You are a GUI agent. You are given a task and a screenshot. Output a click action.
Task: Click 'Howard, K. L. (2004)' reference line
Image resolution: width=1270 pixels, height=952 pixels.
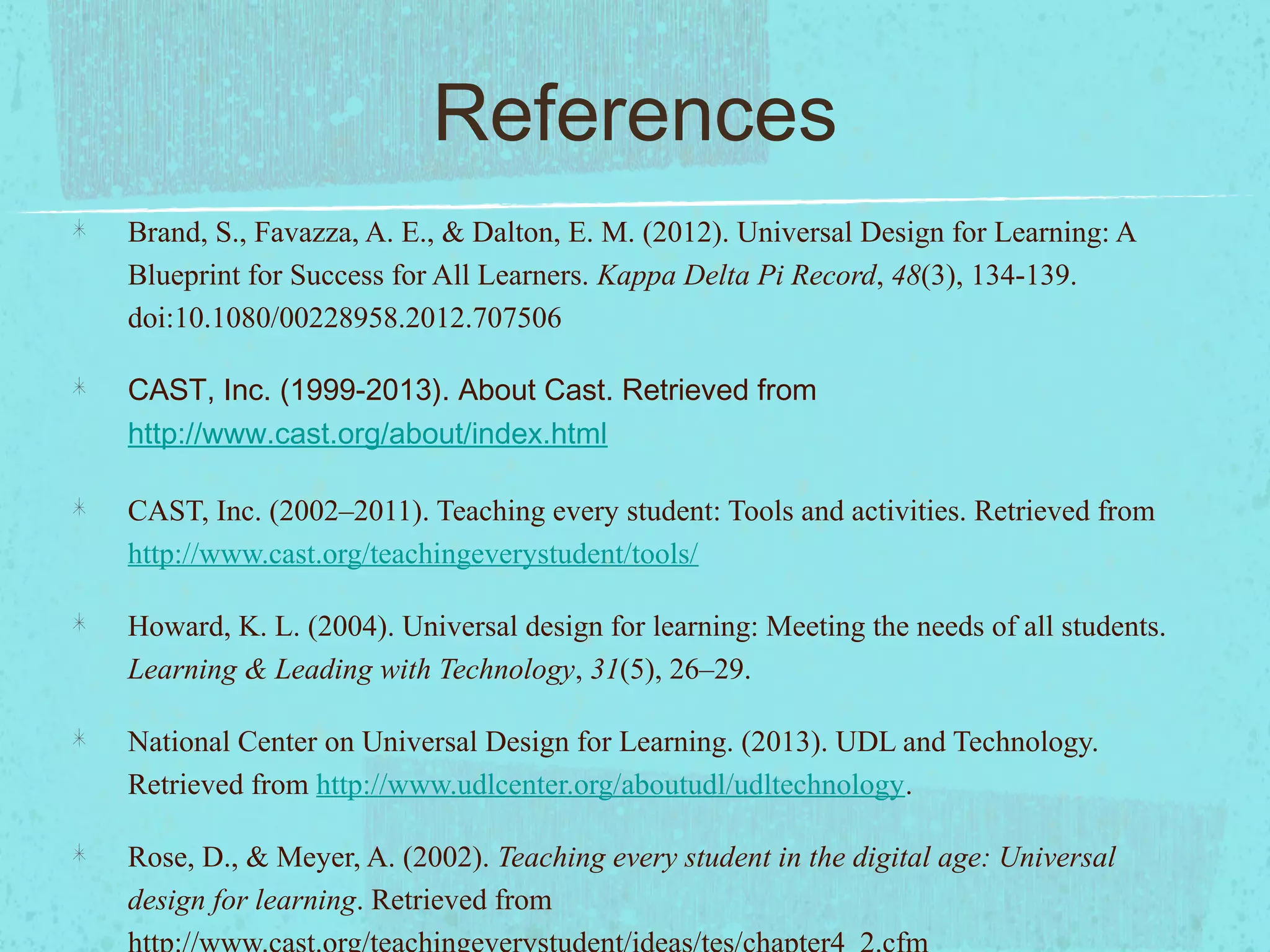point(647,627)
